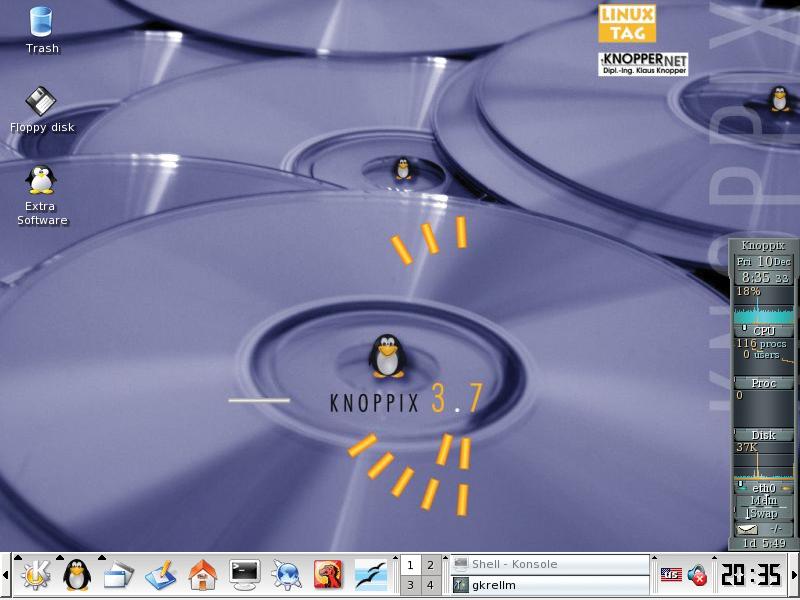Open the KDE K menu
This screenshot has height=600, width=800.
35,576
